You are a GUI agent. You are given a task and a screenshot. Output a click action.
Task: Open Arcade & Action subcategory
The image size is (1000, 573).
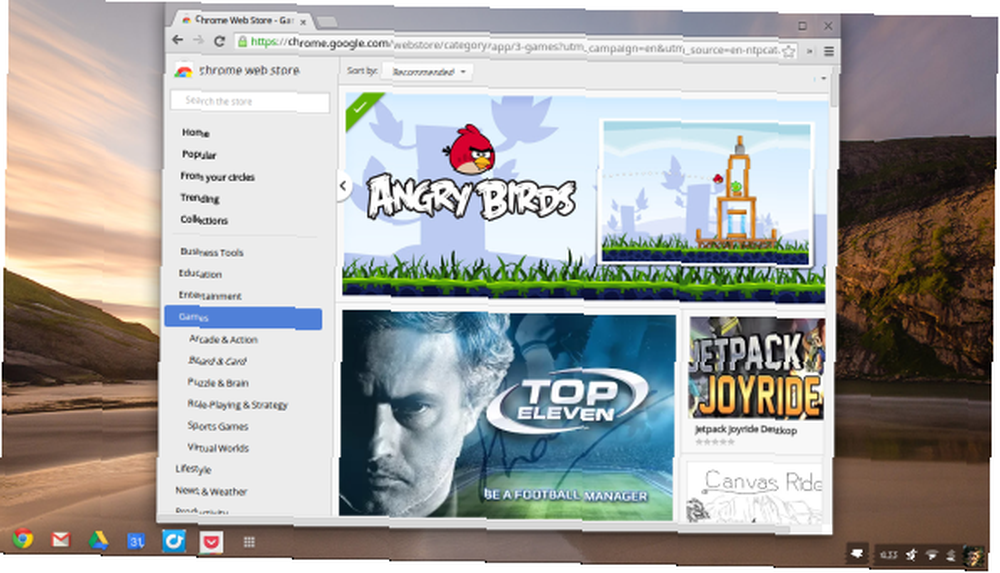[x=223, y=339]
